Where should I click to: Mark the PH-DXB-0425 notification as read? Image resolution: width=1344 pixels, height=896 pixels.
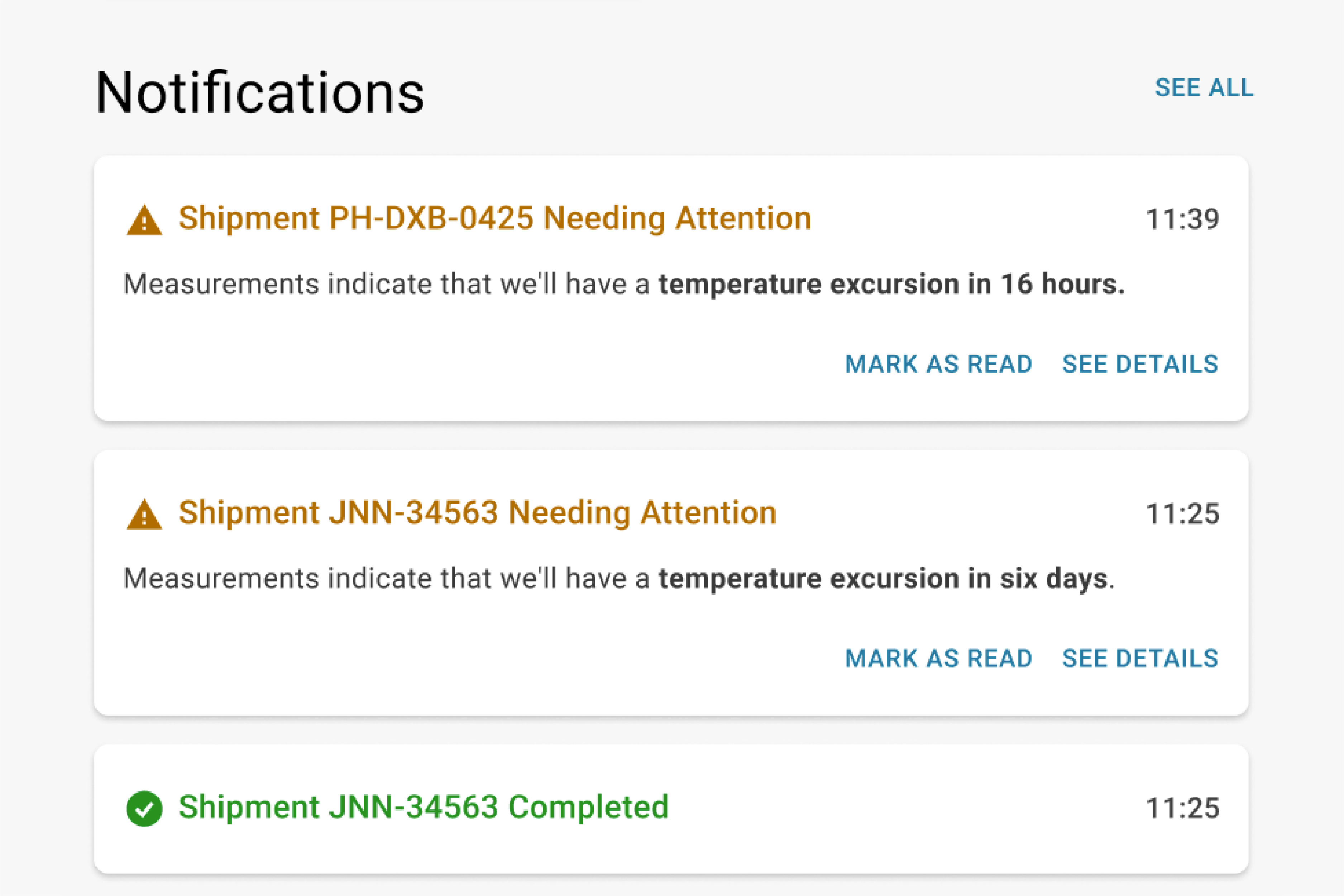[x=938, y=365]
